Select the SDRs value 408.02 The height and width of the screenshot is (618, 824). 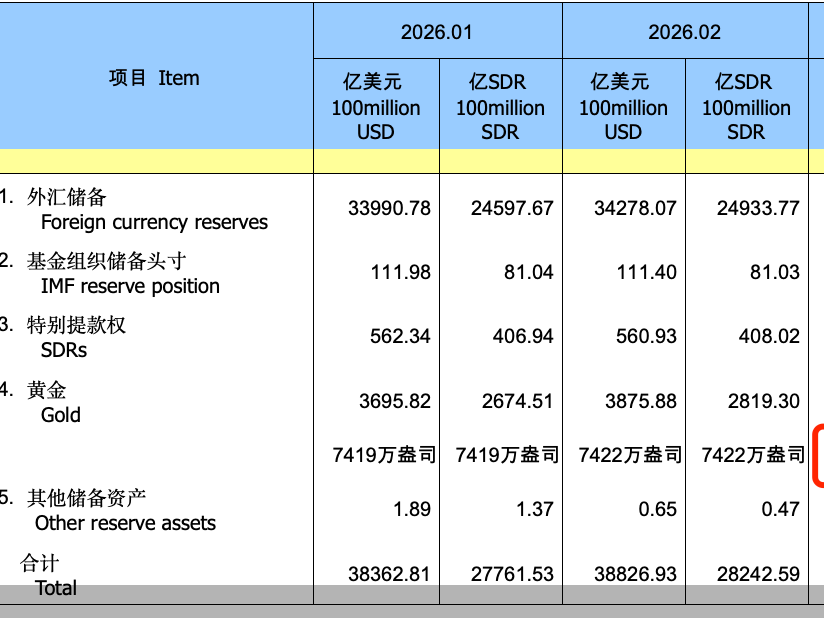pyautogui.click(x=769, y=336)
